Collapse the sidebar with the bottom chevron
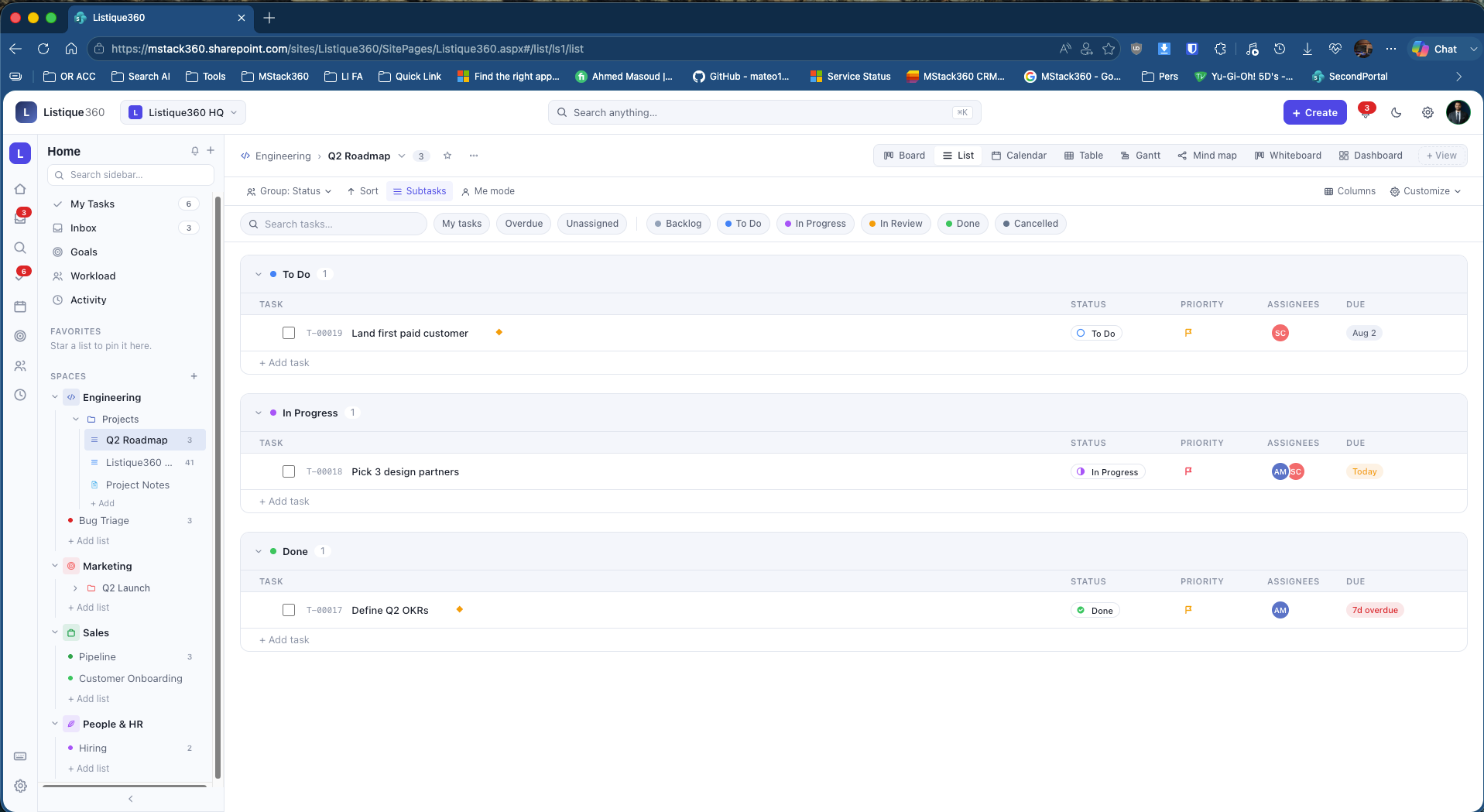The height and width of the screenshot is (812, 1484). 131,799
